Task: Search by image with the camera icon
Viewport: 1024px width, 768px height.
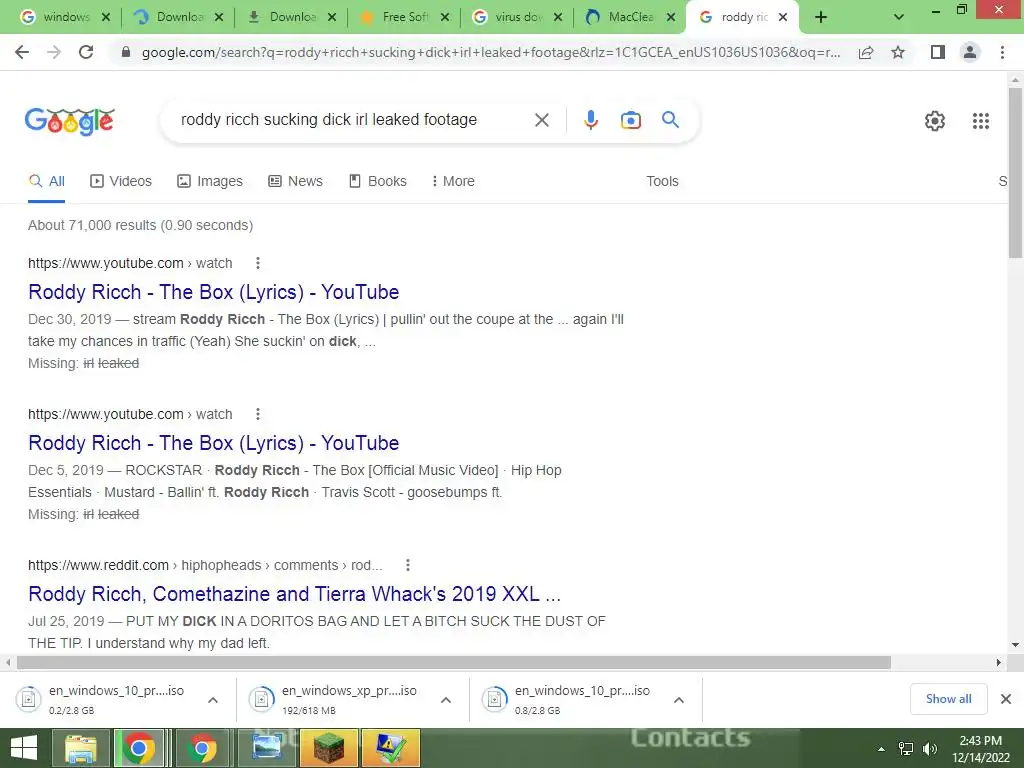Action: [x=630, y=120]
